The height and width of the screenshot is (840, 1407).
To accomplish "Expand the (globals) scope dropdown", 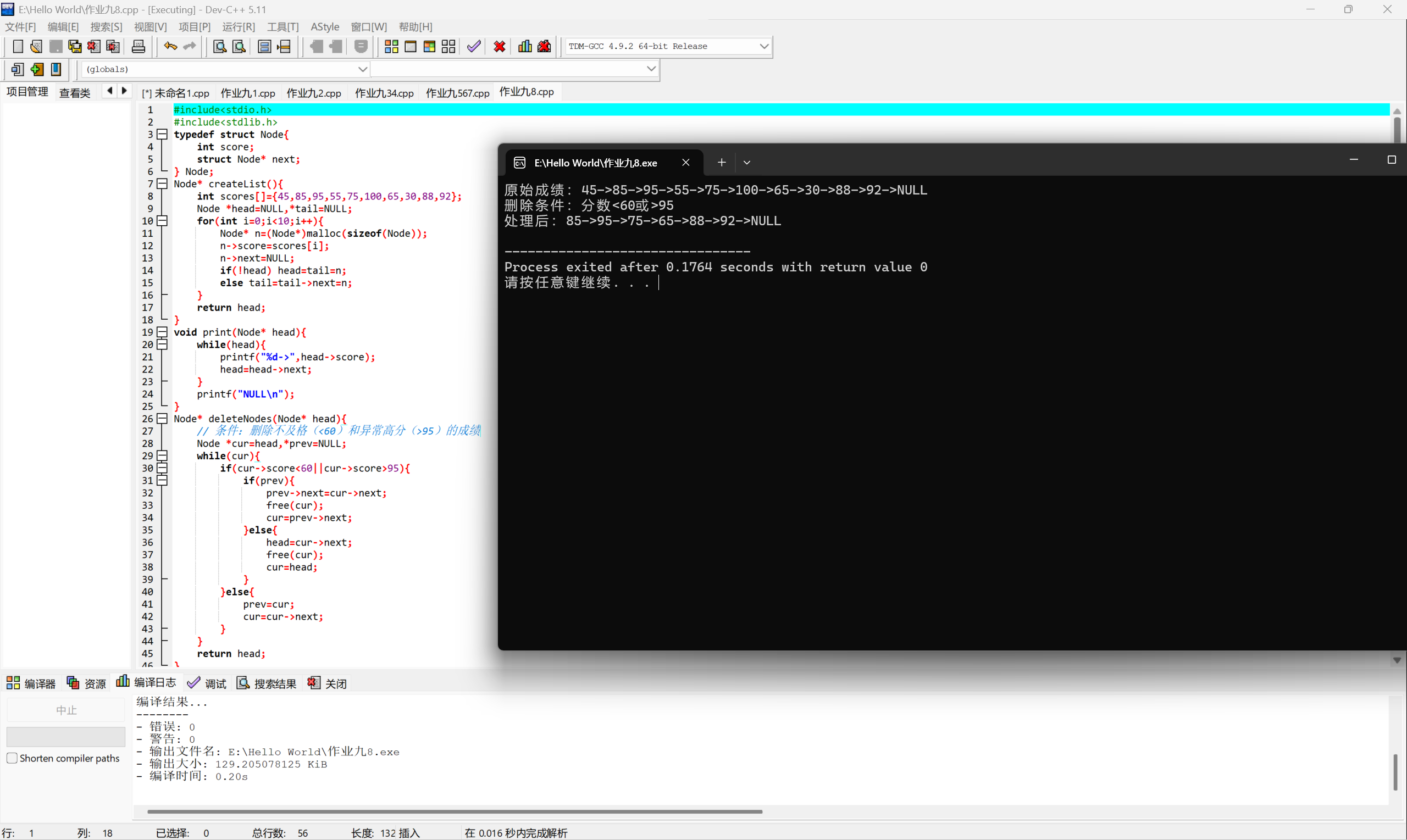I will [362, 69].
